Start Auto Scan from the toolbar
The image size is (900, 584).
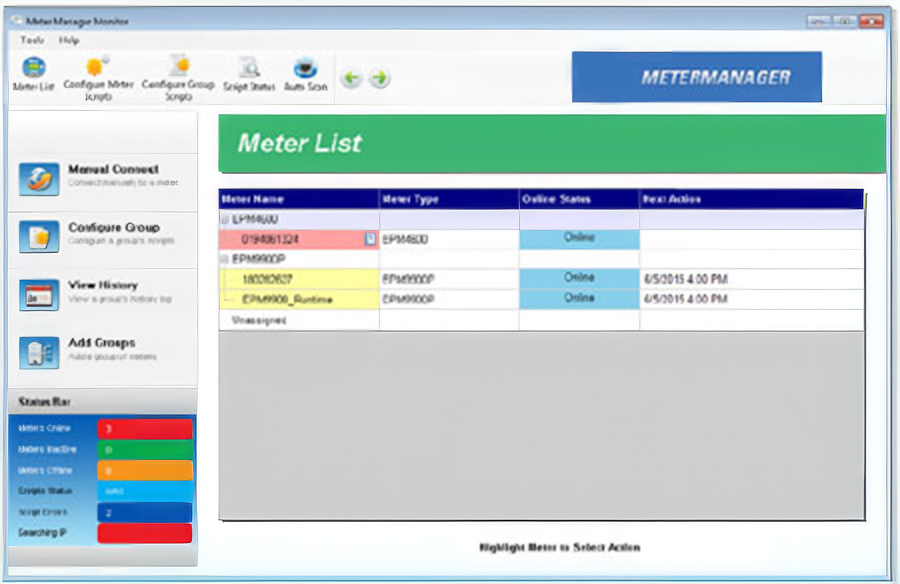(x=305, y=75)
